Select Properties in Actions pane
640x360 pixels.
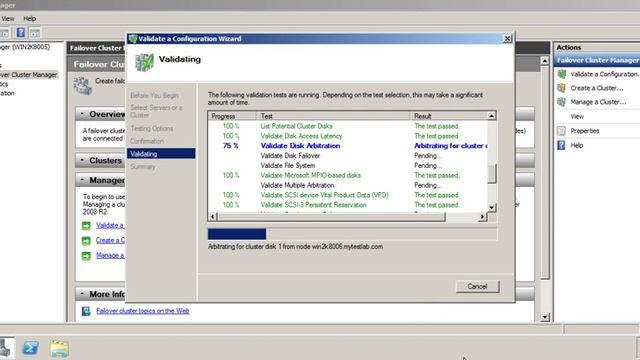pos(584,131)
